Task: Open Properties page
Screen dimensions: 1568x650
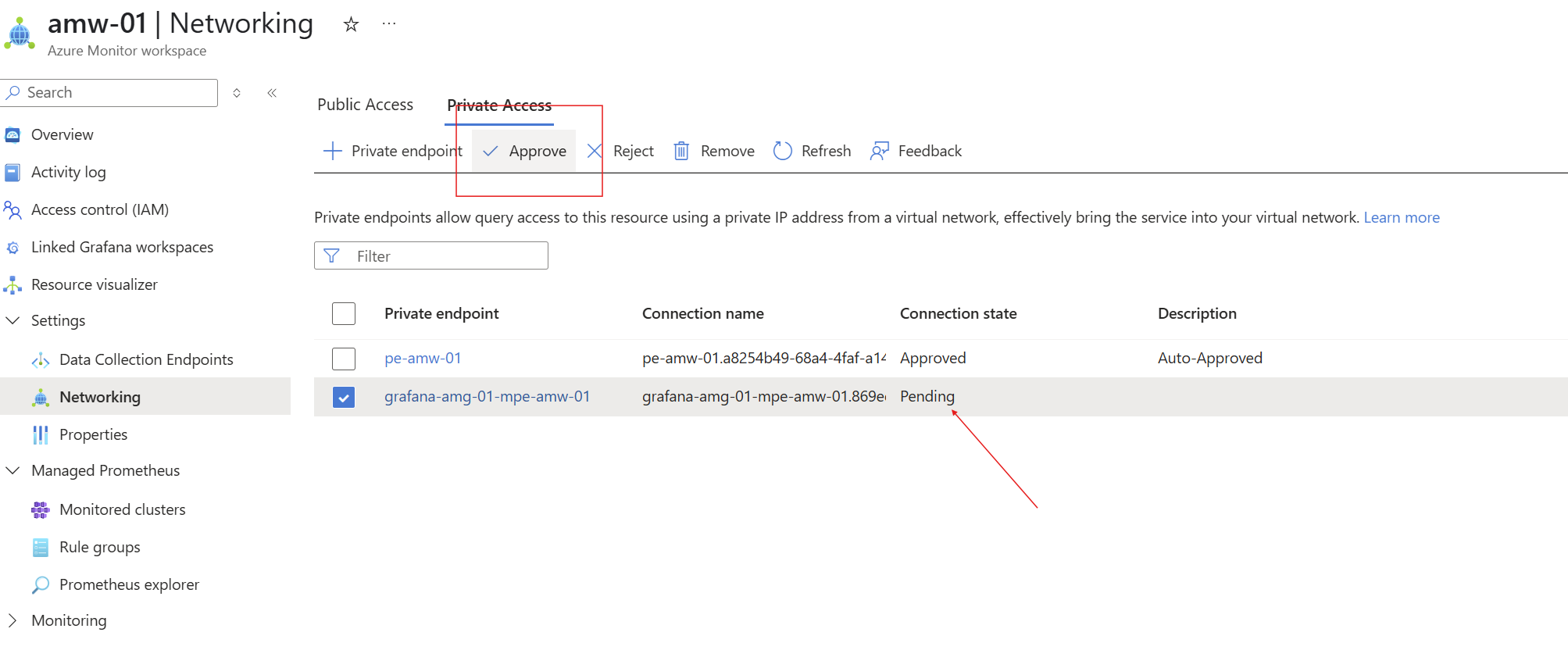Action: (94, 435)
